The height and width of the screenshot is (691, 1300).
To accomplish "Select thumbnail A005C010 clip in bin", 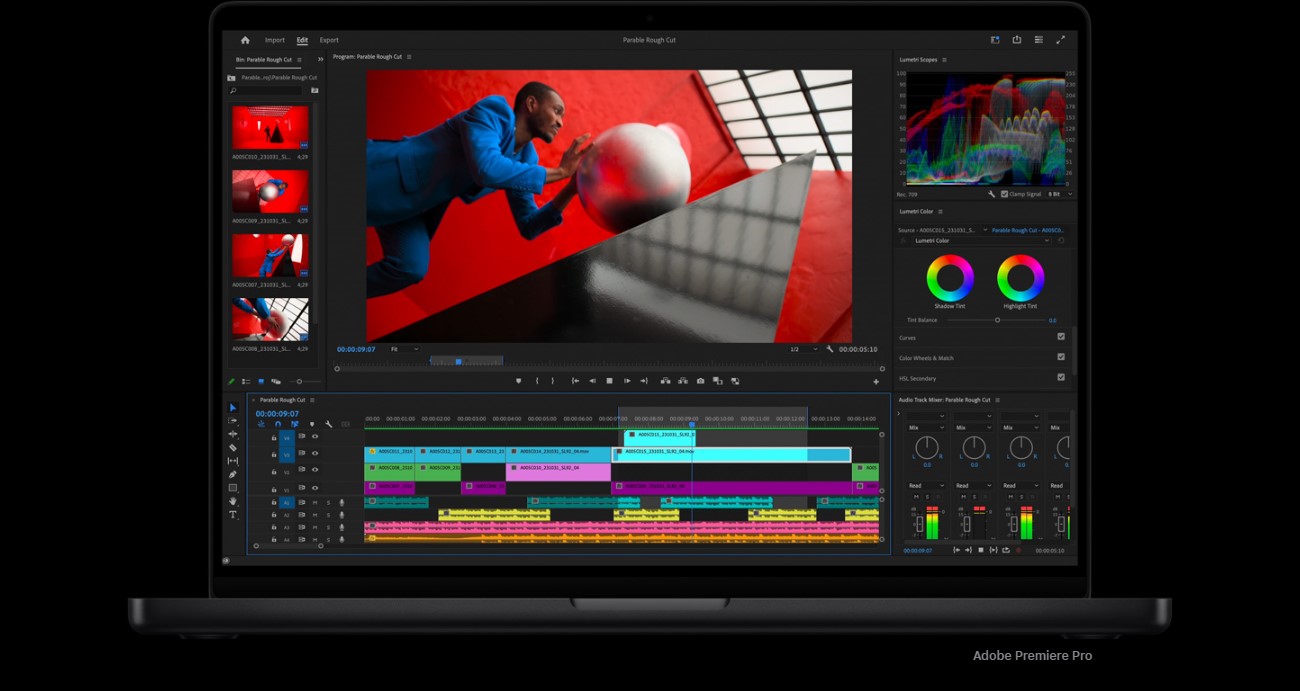I will 270,128.
